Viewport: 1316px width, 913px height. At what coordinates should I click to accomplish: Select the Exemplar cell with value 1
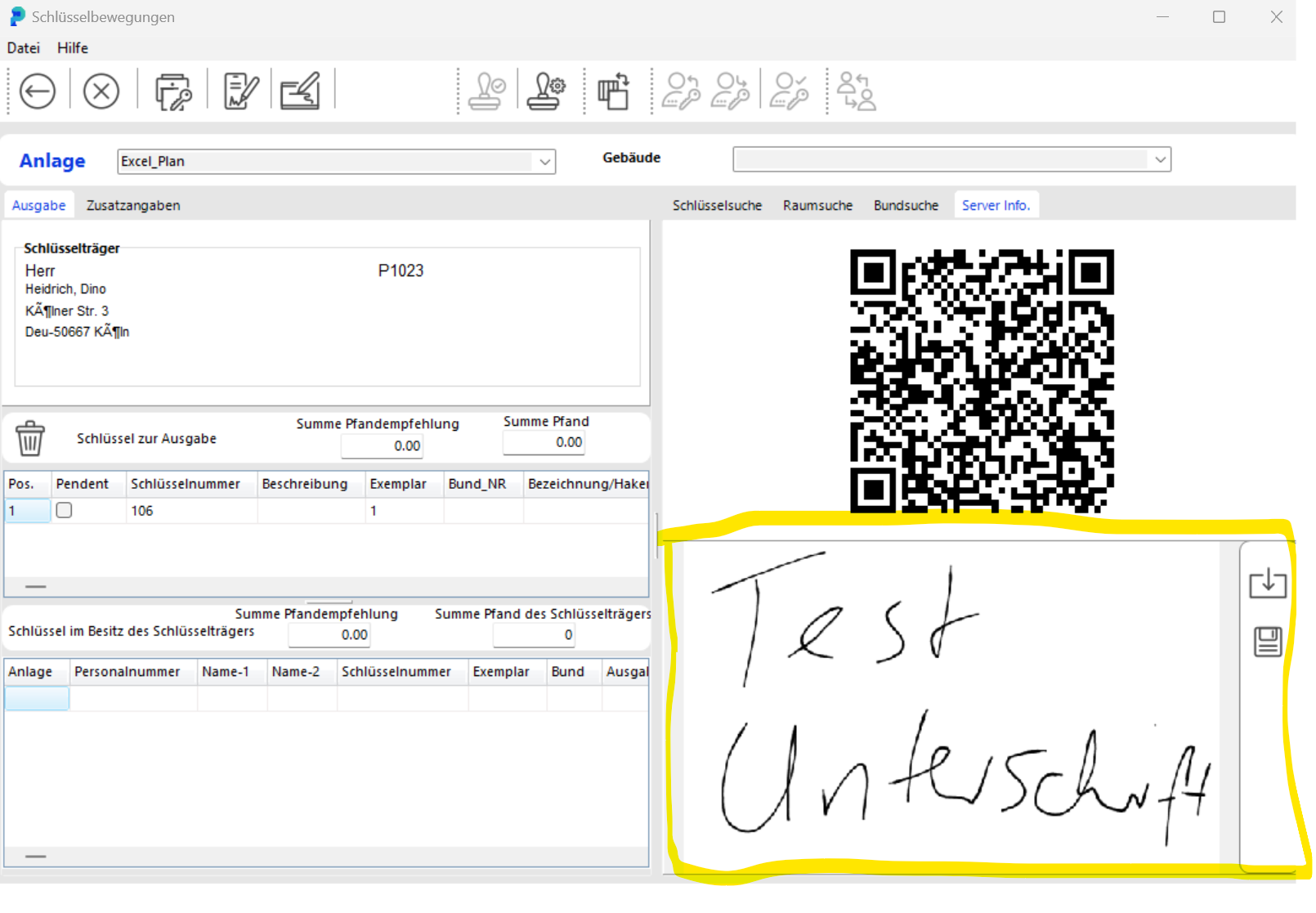pos(405,511)
